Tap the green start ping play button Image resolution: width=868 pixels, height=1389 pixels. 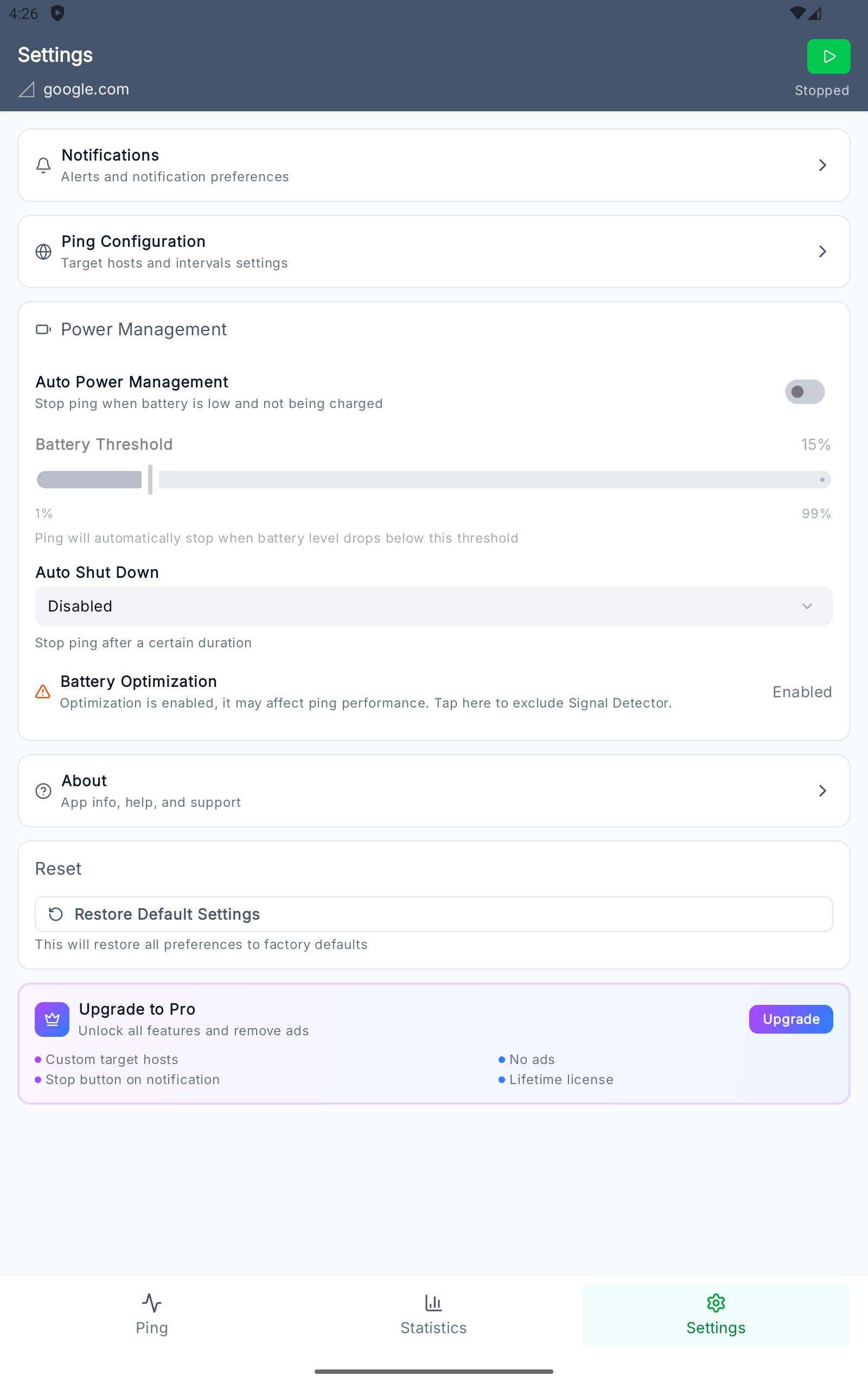[x=828, y=56]
